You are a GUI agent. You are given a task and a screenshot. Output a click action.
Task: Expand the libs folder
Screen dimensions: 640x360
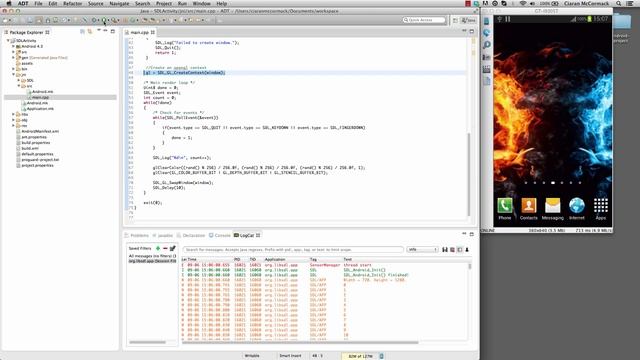pos(13,114)
